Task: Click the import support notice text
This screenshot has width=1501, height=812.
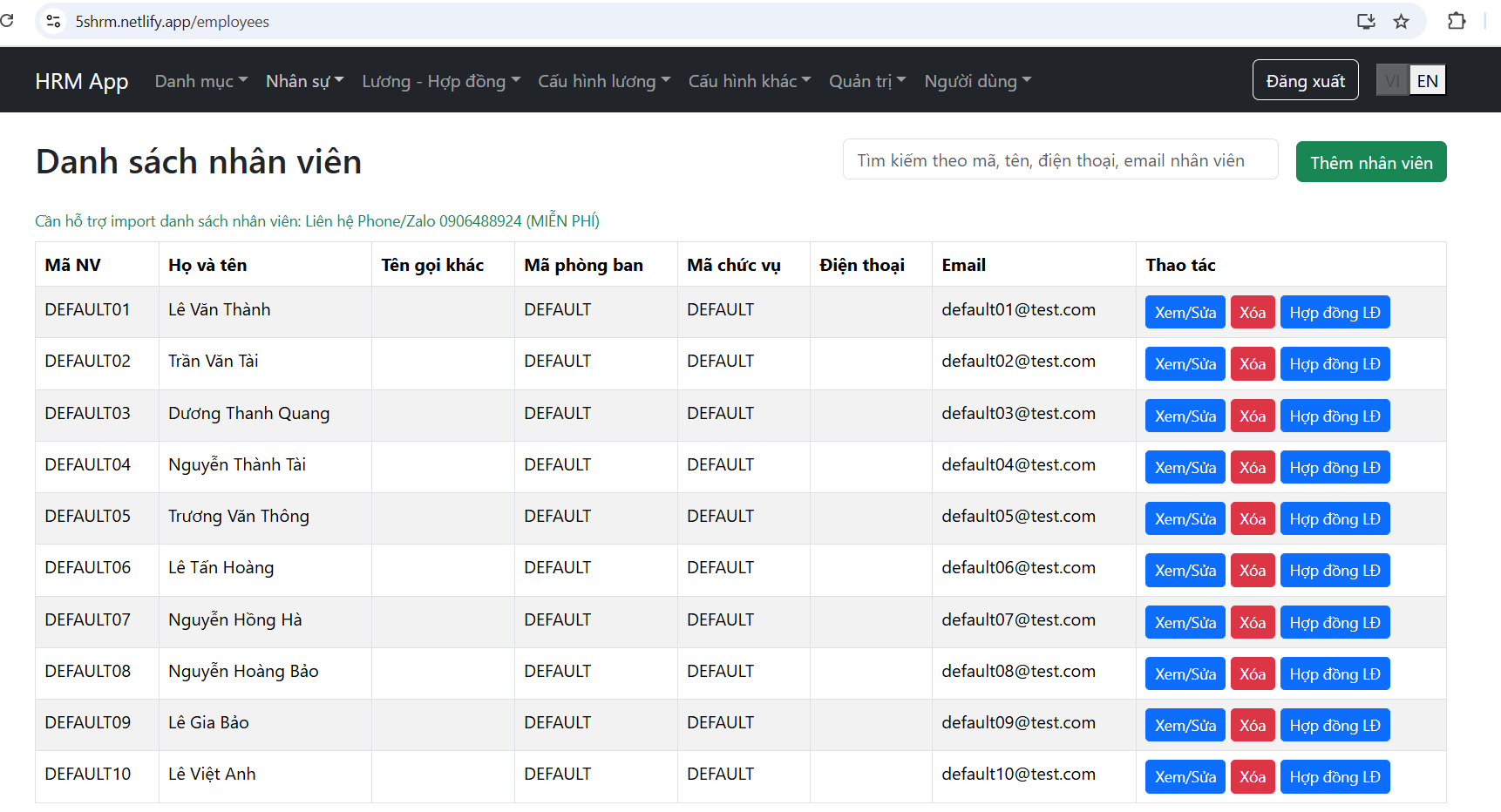Action: click(x=317, y=220)
